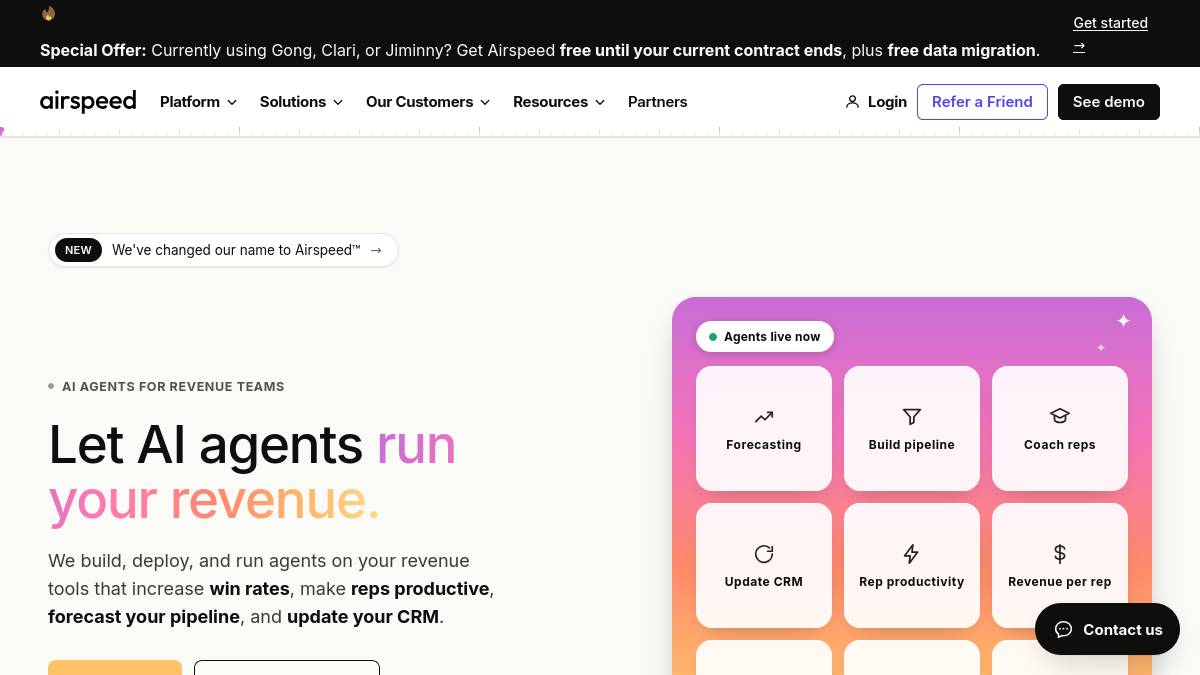The height and width of the screenshot is (675, 1200).
Task: Click the Update CRM refresh icon
Action: tap(764, 554)
